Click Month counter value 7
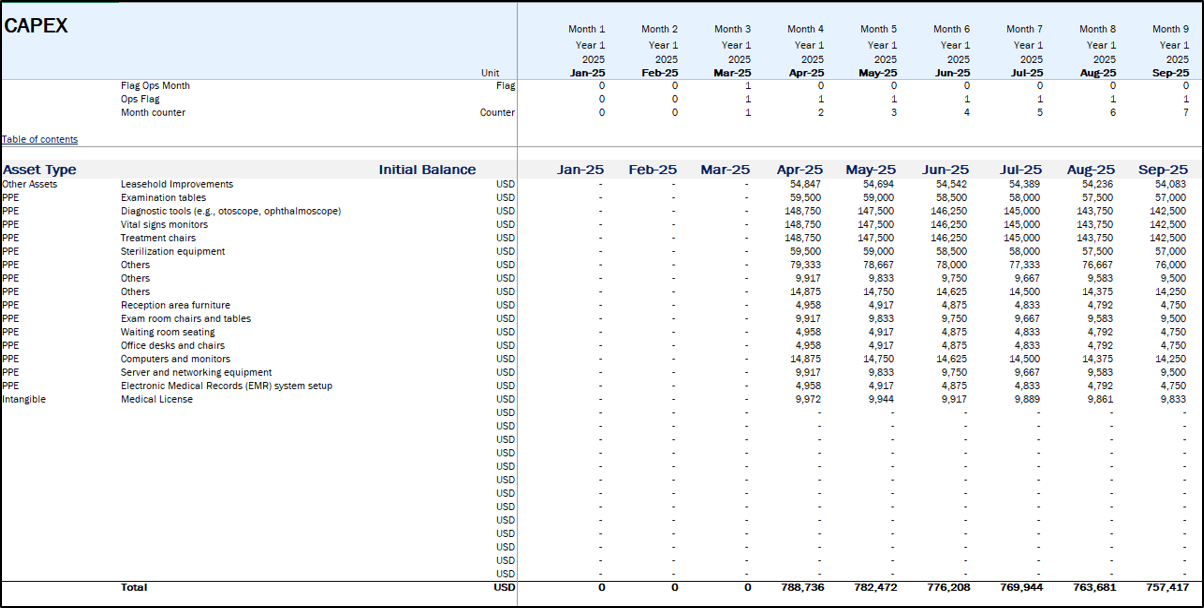The width and height of the screenshot is (1204, 608). tap(1186, 113)
